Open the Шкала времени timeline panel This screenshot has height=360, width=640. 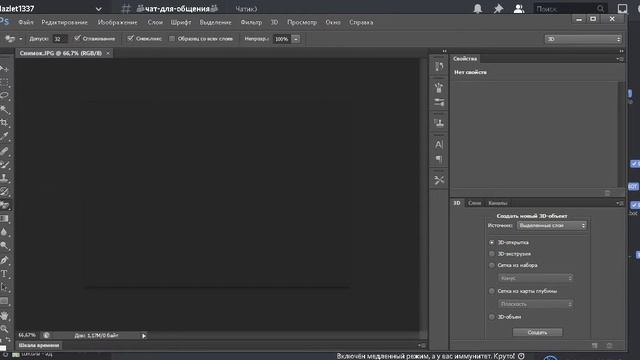(x=39, y=345)
